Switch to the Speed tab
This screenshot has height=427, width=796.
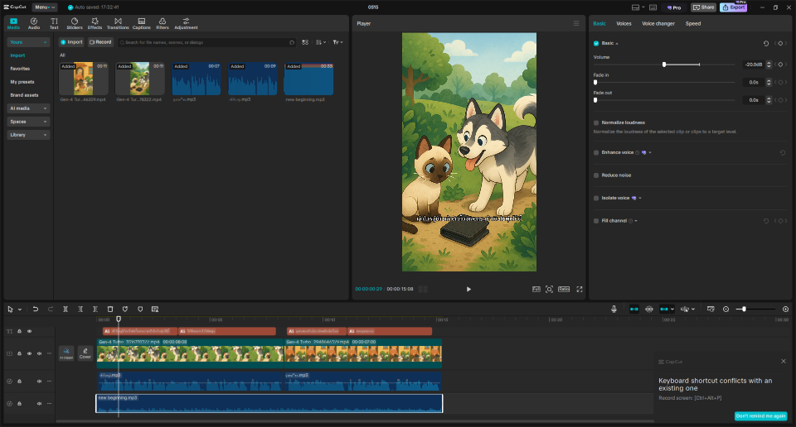point(693,23)
